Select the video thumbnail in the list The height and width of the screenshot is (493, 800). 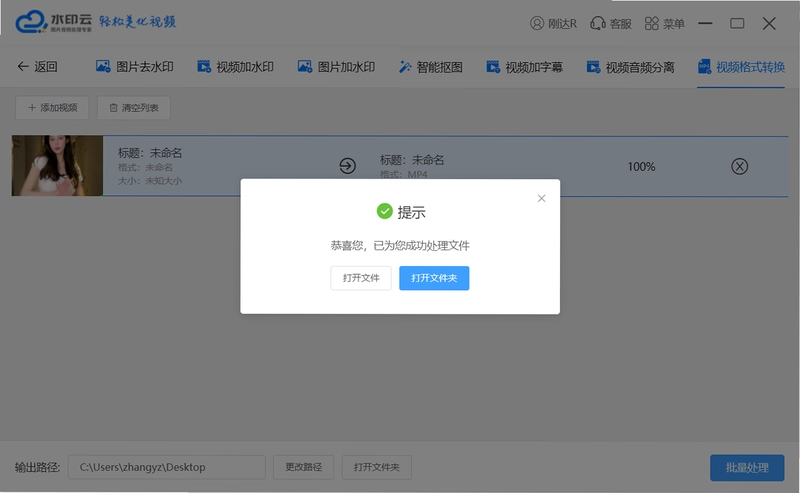[x=57, y=165]
